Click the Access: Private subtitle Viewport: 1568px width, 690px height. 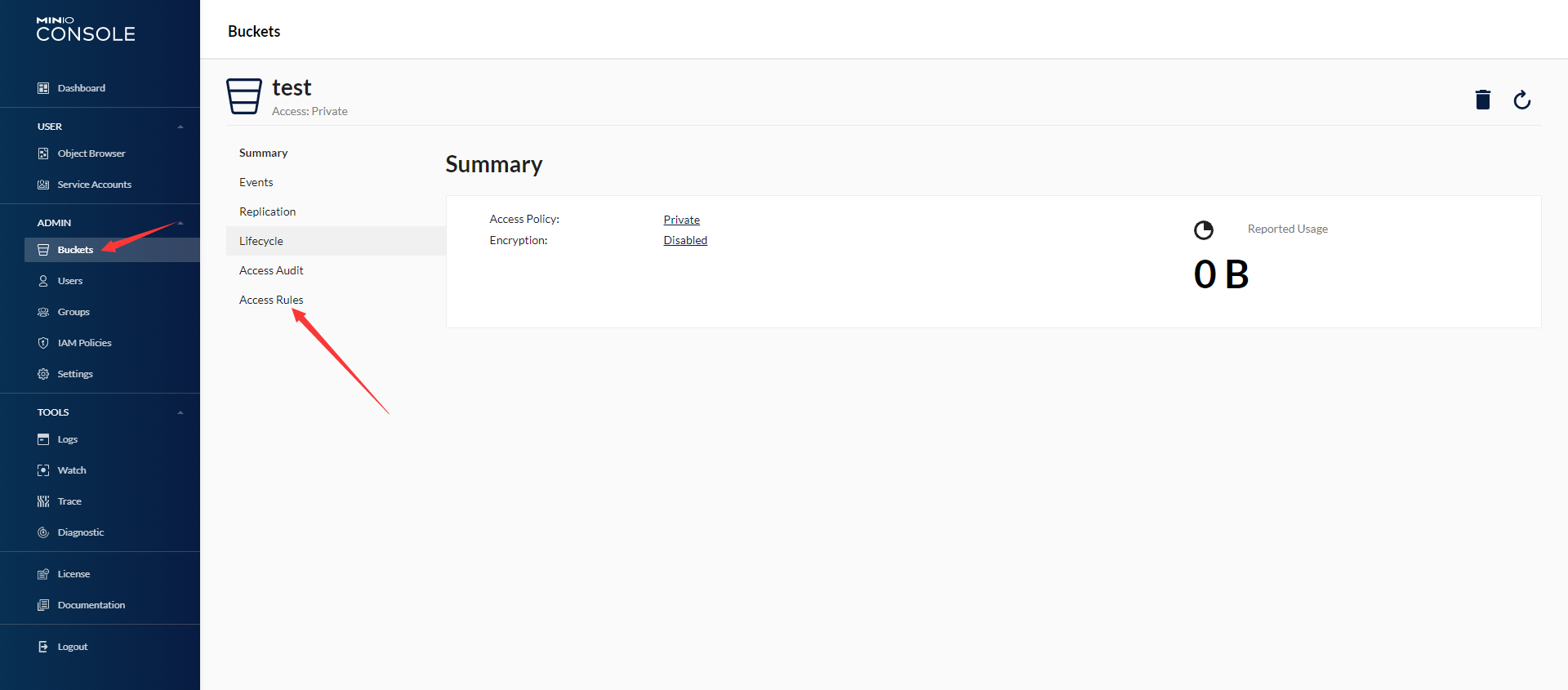tap(310, 111)
